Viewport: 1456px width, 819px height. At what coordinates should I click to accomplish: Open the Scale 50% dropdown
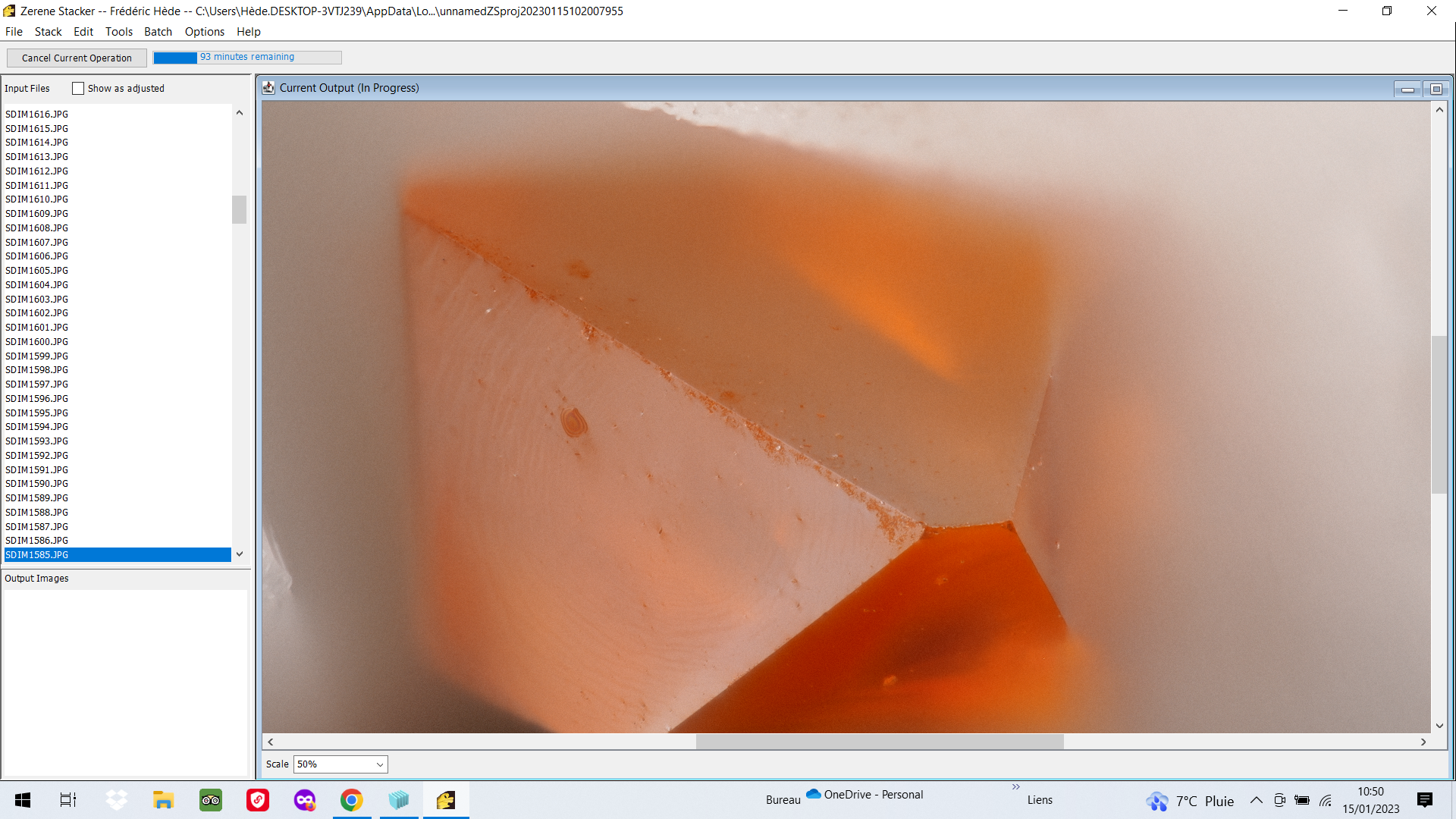point(340,764)
